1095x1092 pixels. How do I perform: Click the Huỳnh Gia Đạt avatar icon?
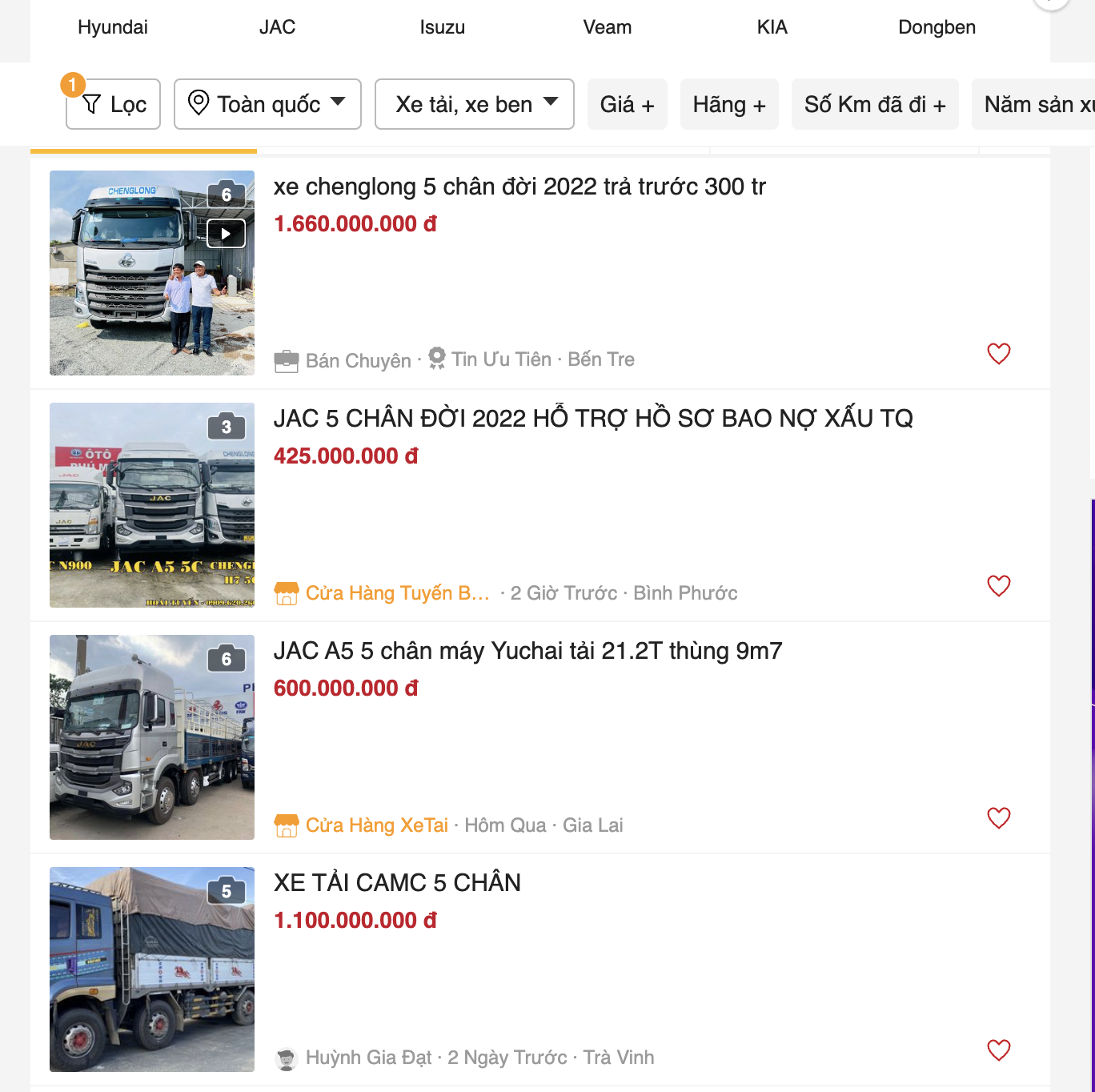click(287, 1058)
